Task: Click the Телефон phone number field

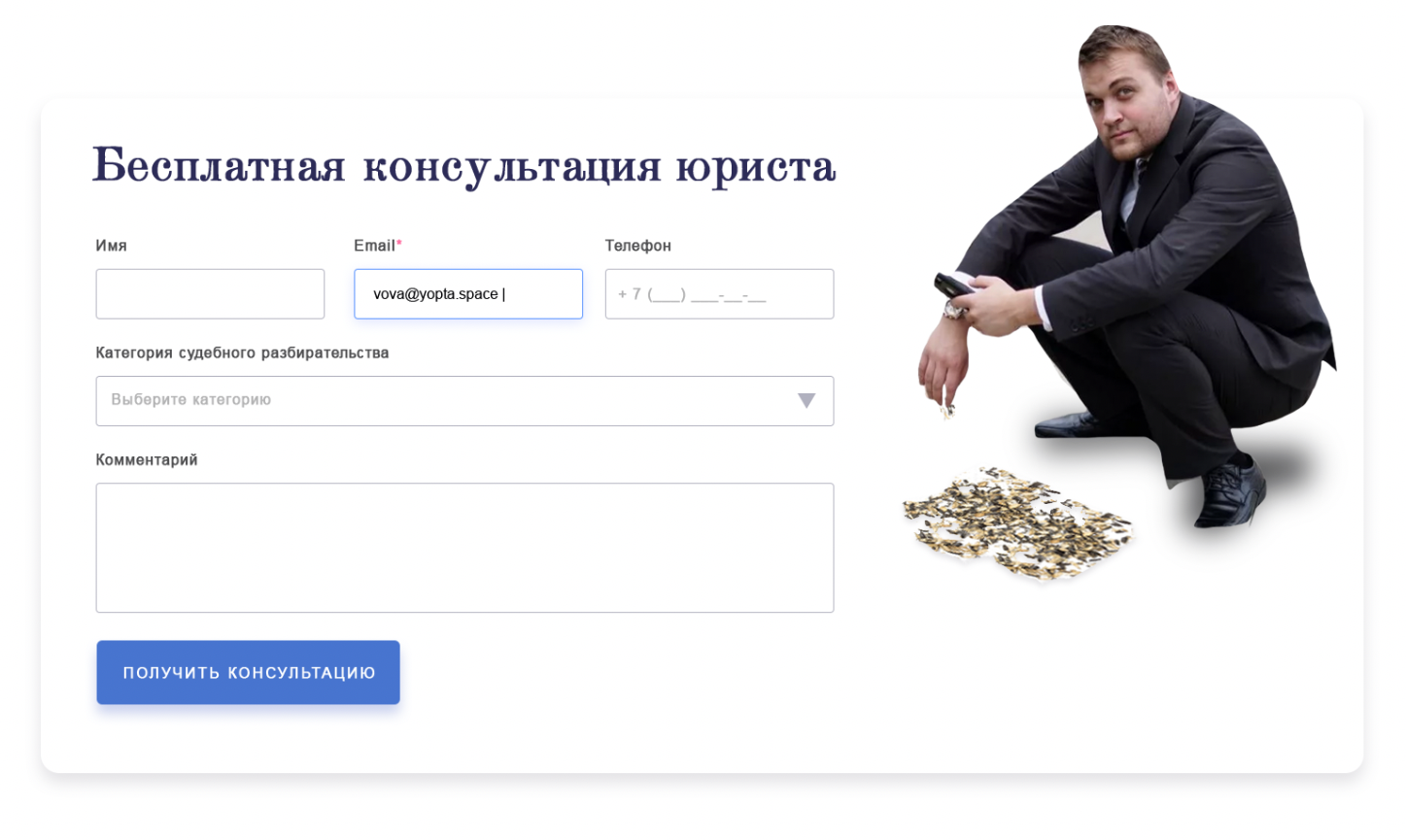Action: [x=719, y=293]
